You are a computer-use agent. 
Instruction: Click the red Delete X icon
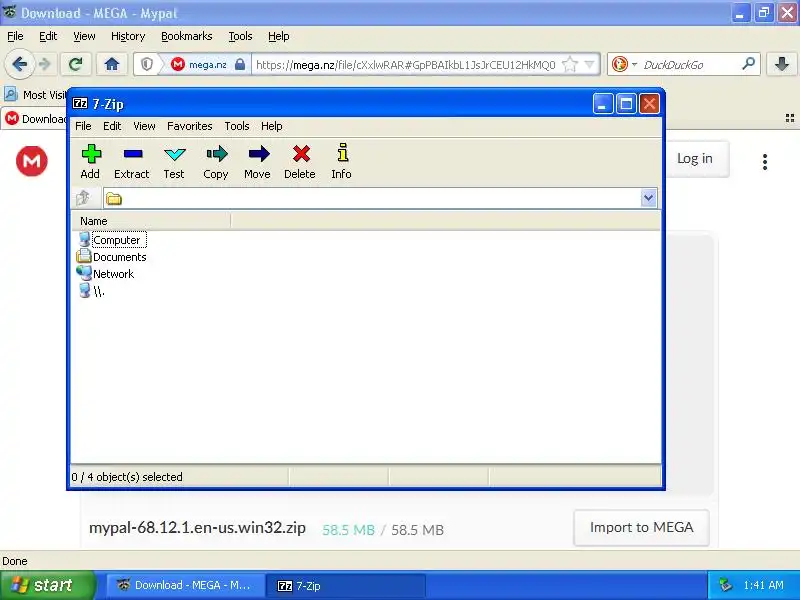point(300,161)
